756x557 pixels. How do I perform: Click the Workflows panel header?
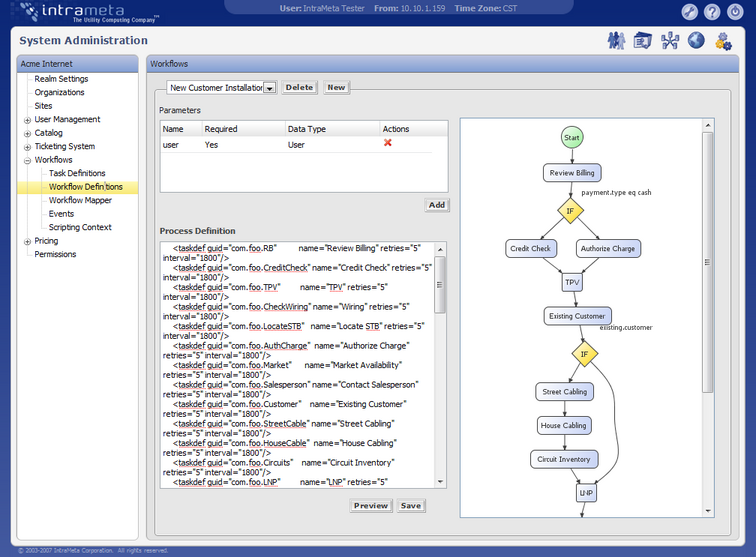click(443, 64)
